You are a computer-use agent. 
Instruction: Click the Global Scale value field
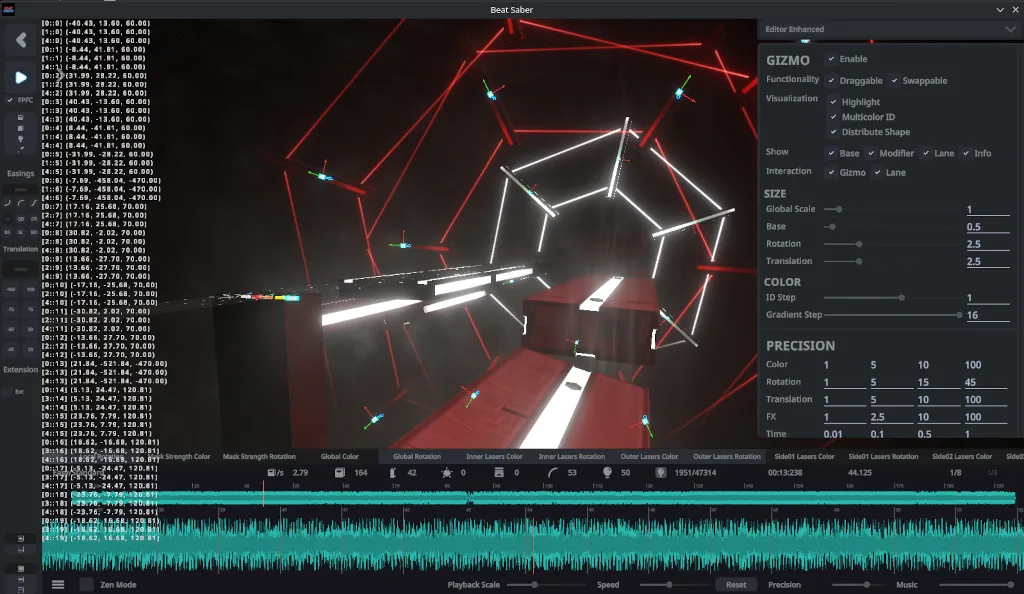point(987,210)
